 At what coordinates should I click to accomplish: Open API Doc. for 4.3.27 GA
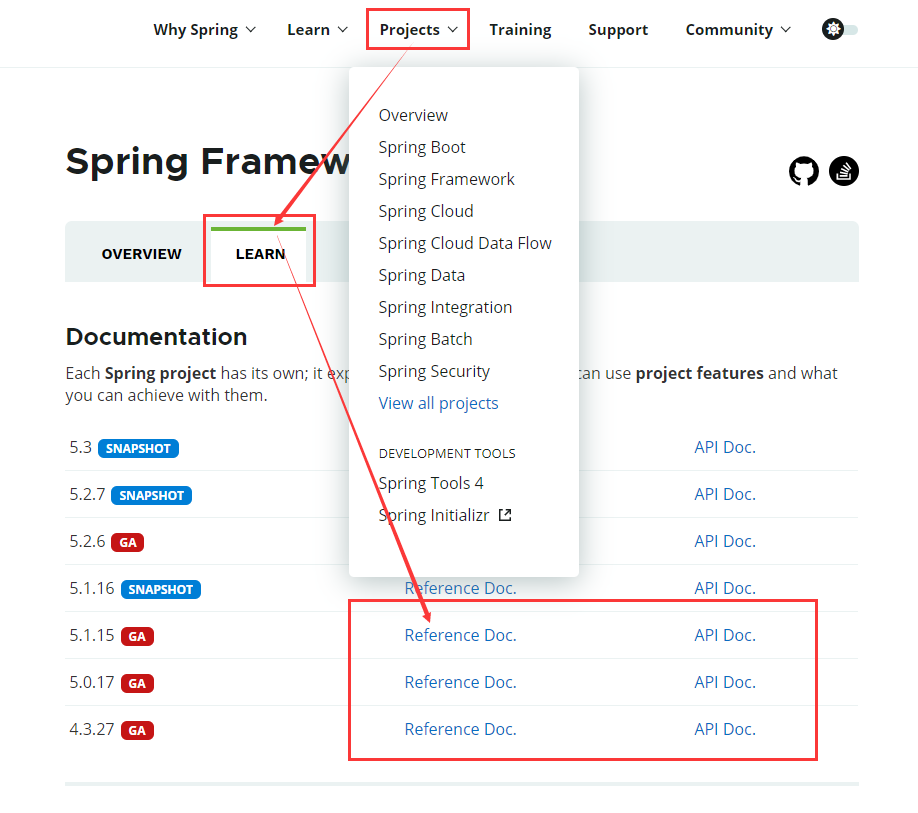click(x=725, y=729)
